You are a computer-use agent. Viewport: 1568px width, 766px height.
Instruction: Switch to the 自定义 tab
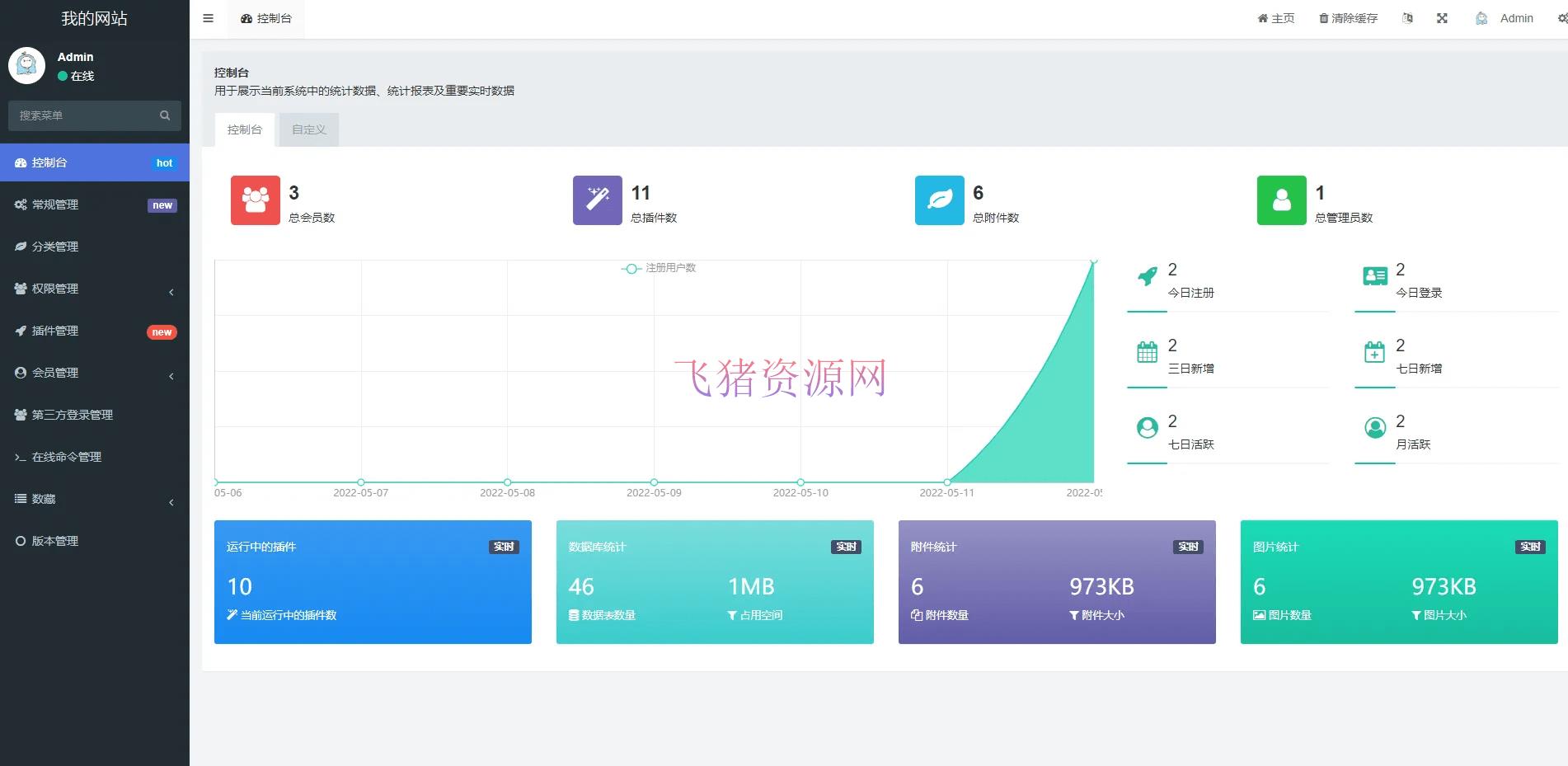[307, 129]
